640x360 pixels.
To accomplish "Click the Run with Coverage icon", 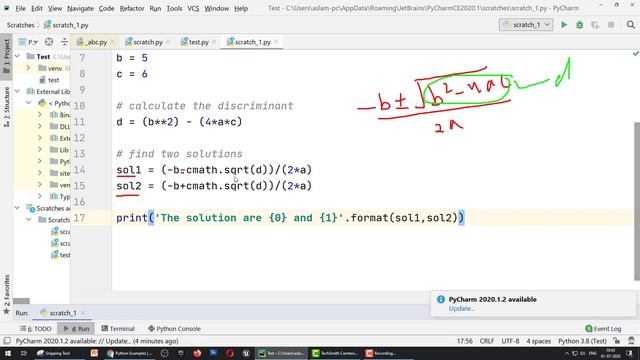I will (x=595, y=25).
